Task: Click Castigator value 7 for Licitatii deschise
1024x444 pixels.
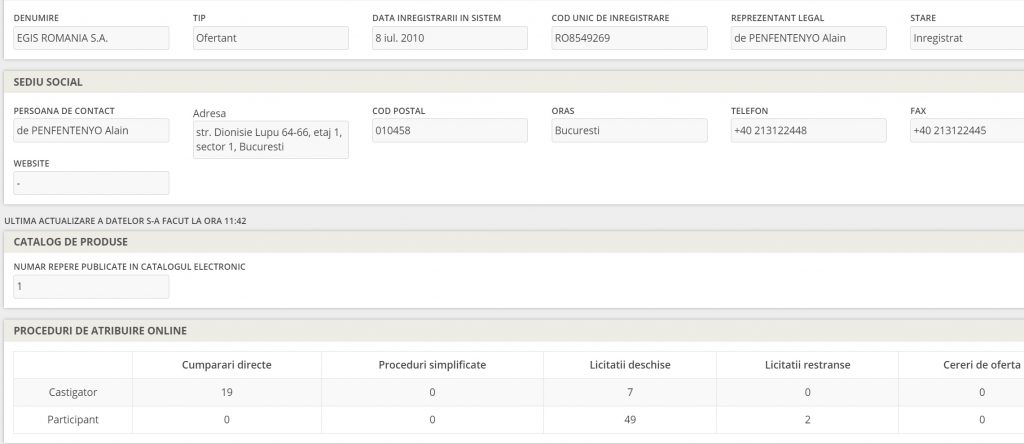Action: tap(630, 392)
